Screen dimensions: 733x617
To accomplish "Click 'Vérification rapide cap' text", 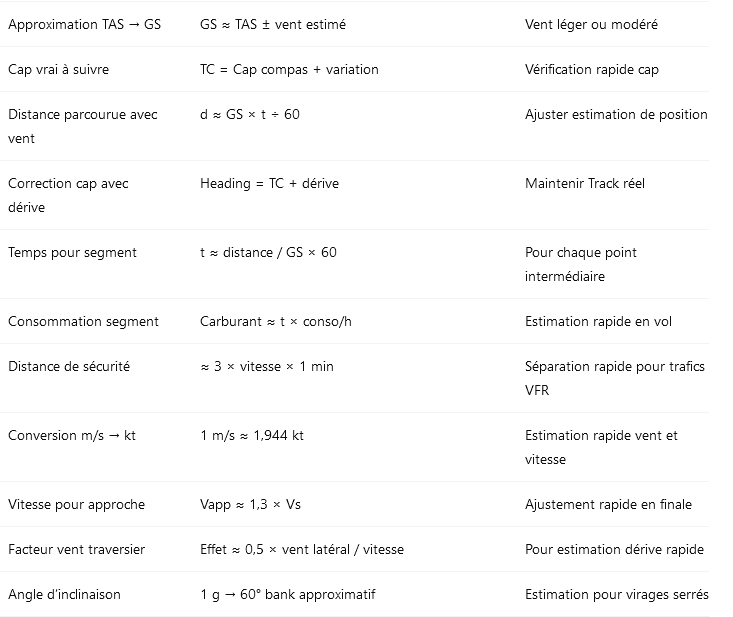I will pos(592,69).
